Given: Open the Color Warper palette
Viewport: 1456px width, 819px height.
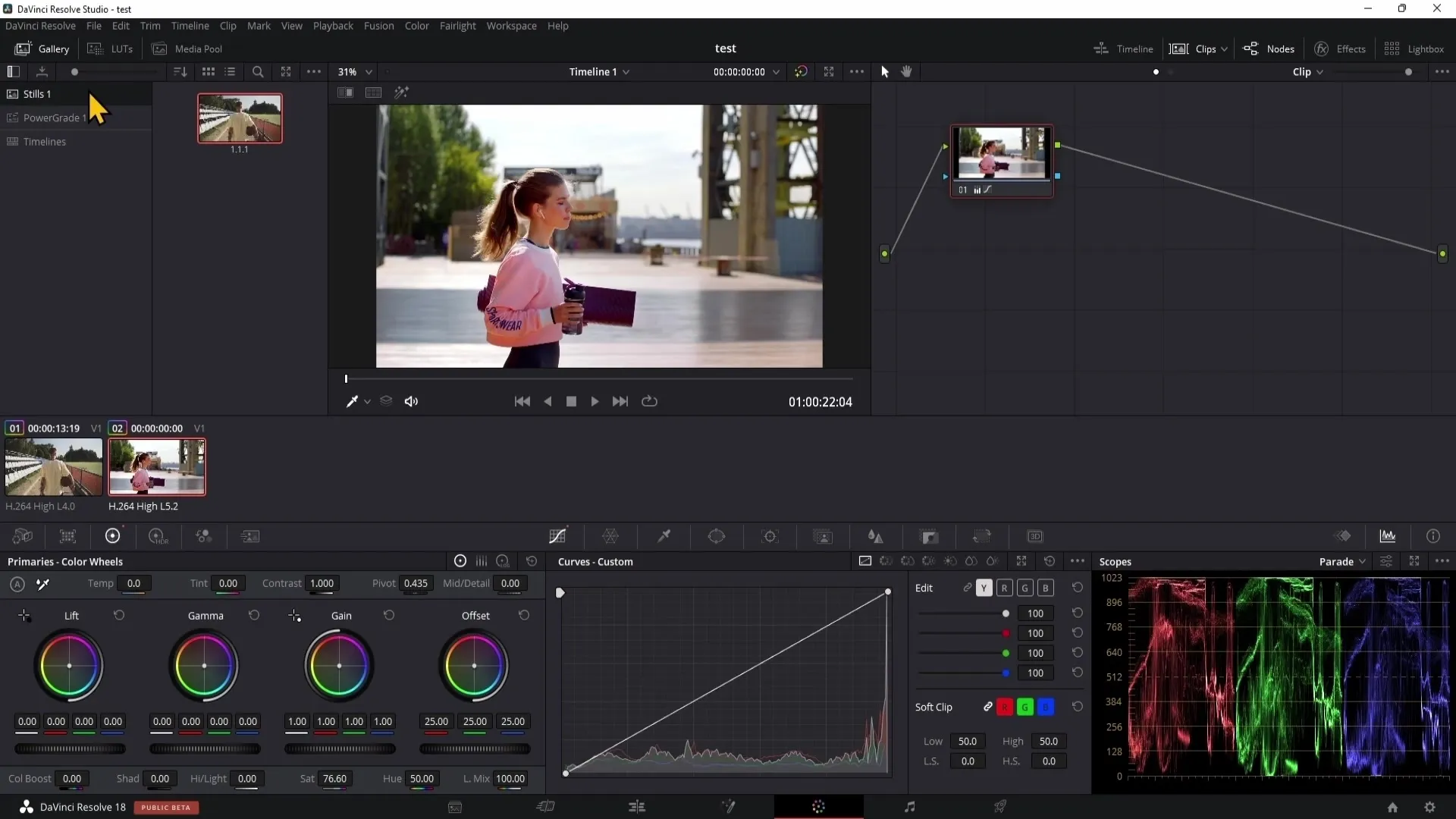Looking at the screenshot, I should tap(610, 536).
